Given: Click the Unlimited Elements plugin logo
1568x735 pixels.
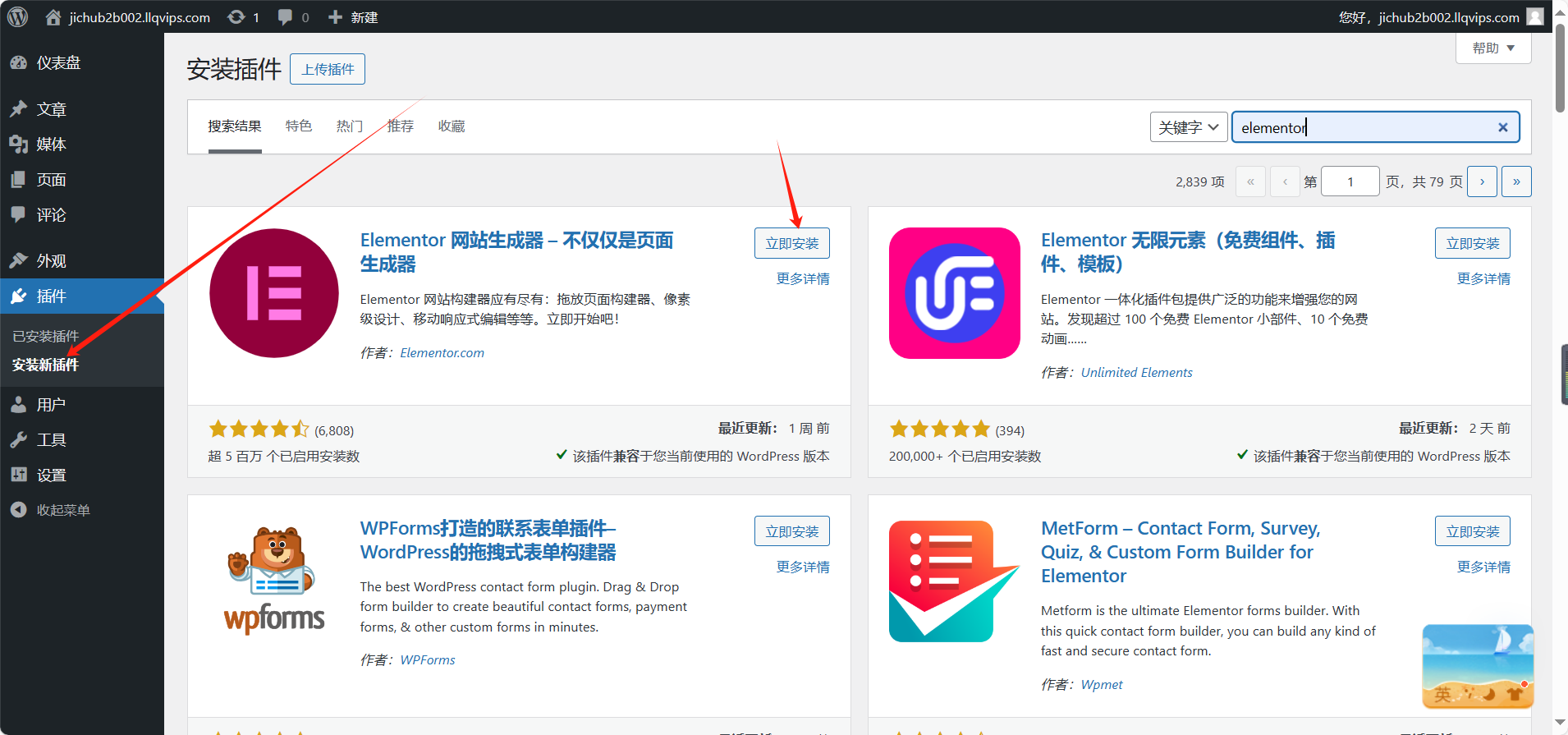Looking at the screenshot, I should pos(955,293).
